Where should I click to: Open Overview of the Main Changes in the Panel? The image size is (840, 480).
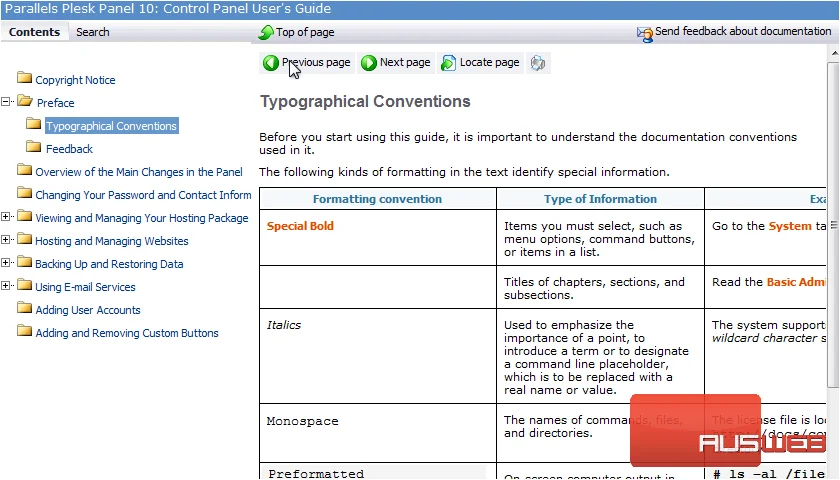pos(139,172)
